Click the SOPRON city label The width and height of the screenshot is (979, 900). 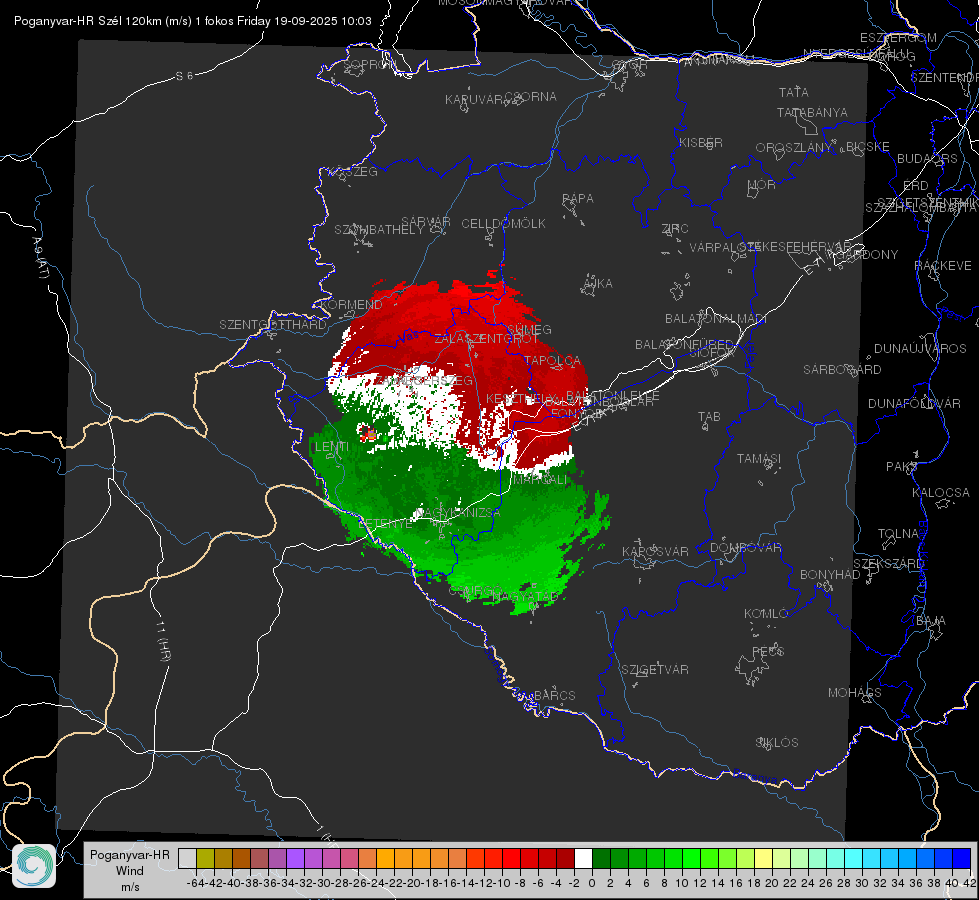pyautogui.click(x=368, y=64)
